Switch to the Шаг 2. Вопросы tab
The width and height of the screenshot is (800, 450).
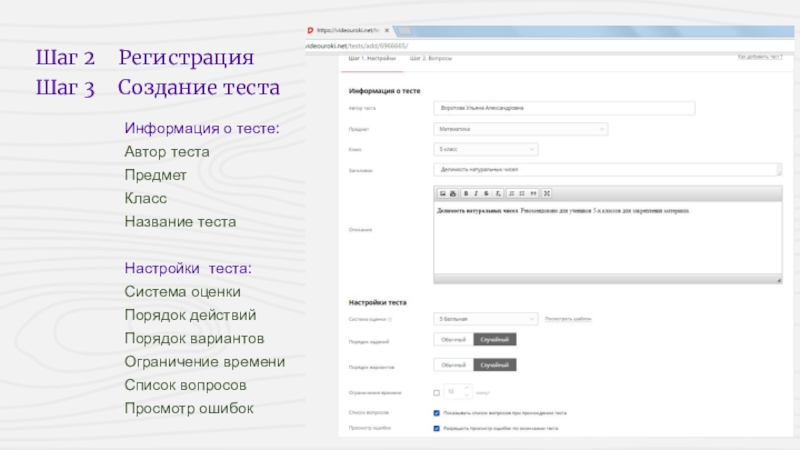tap(431, 60)
